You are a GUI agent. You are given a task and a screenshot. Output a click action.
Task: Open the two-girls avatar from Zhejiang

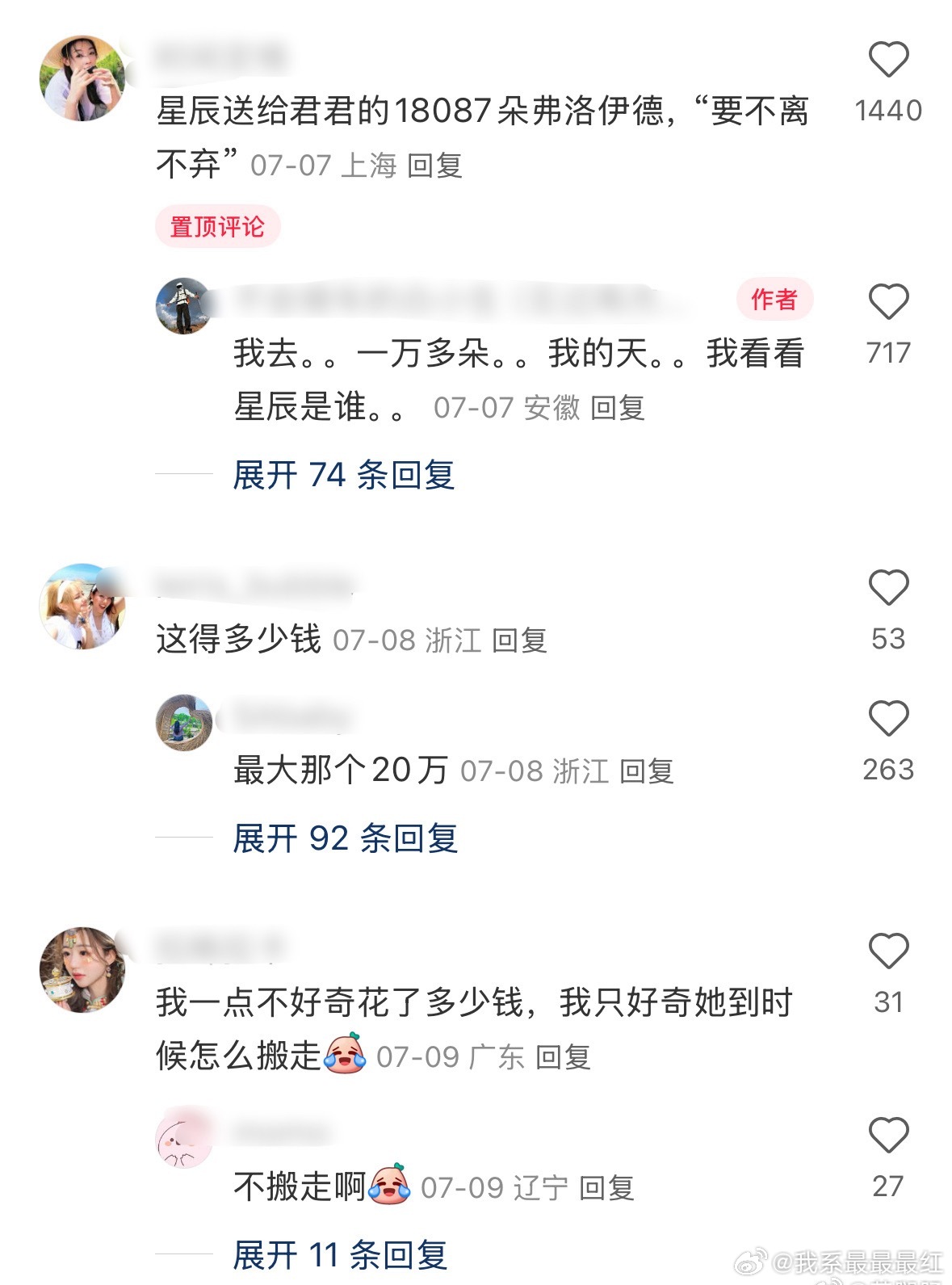[82, 607]
